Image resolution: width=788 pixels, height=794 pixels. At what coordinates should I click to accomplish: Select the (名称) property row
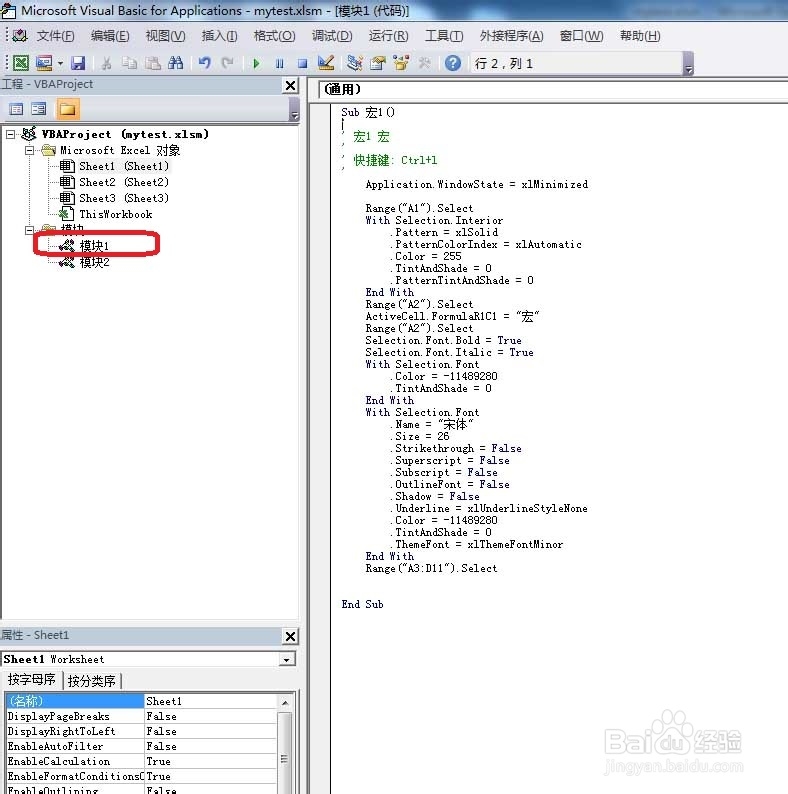(x=141, y=701)
